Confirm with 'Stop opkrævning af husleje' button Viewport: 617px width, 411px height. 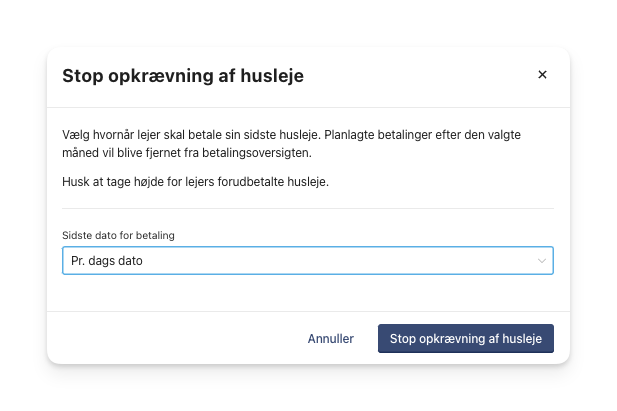click(x=465, y=338)
